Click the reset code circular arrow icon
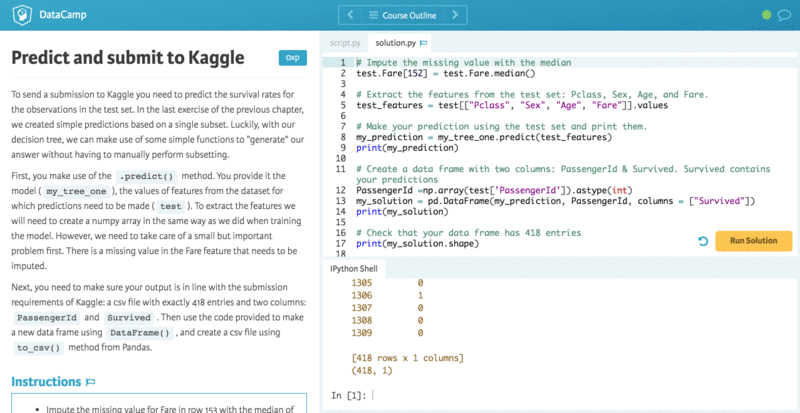This screenshot has width=800, height=413. tap(703, 241)
